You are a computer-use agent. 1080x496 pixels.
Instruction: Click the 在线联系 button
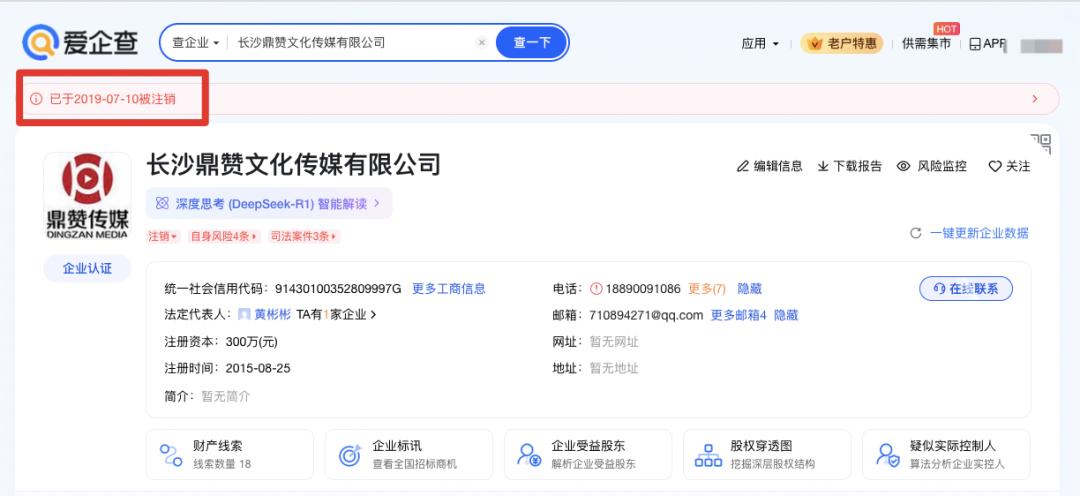coord(965,289)
